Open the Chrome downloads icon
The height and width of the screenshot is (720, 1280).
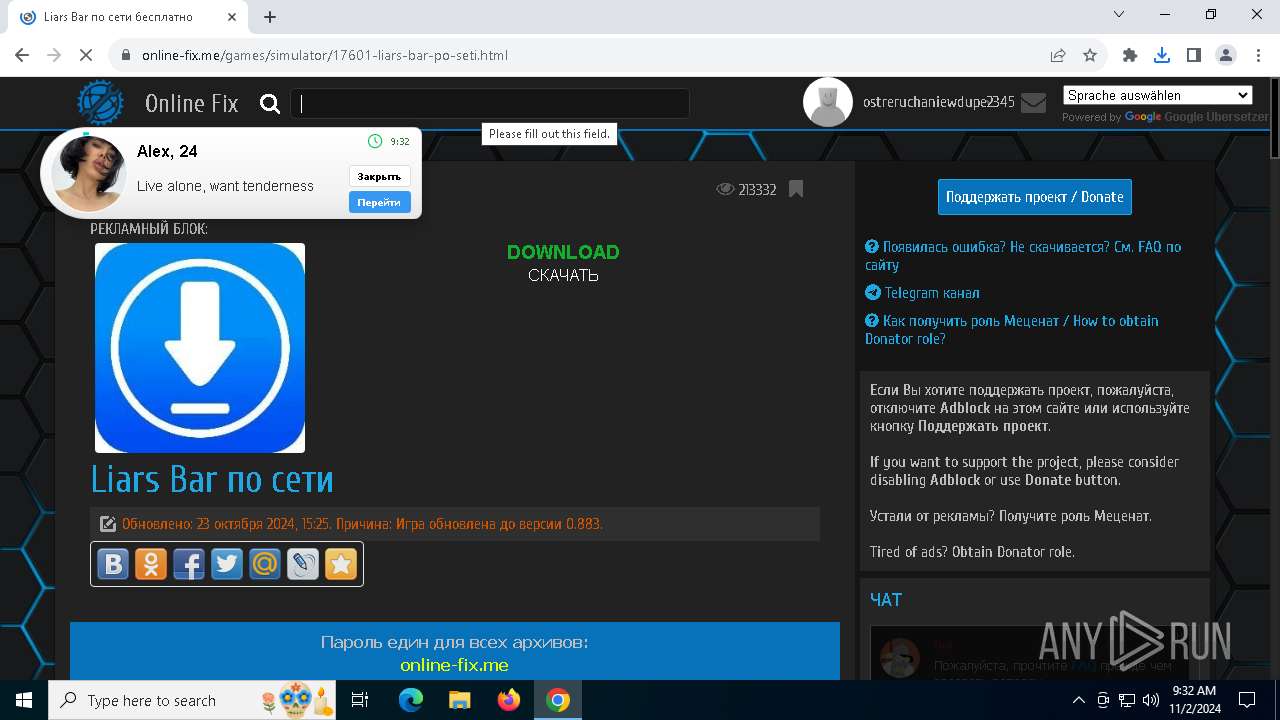(1162, 55)
